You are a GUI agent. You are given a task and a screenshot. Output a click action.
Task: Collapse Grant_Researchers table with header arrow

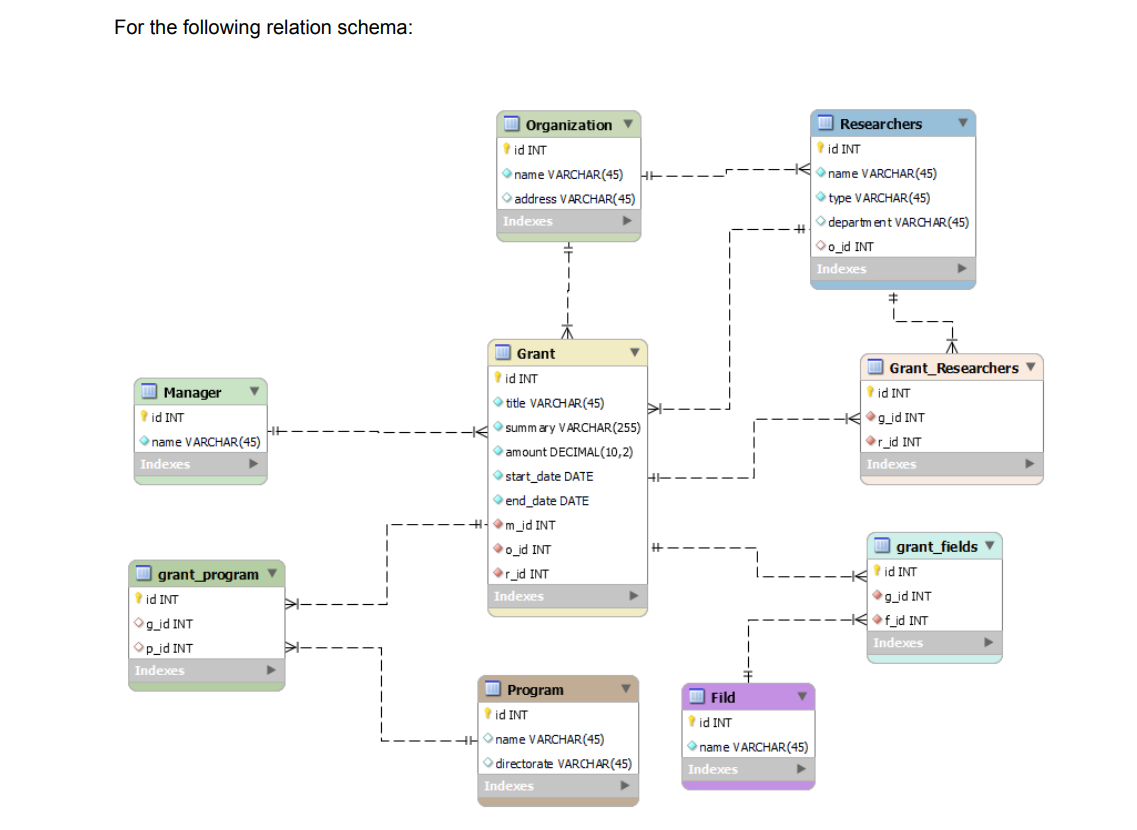pyautogui.click(x=1030, y=367)
